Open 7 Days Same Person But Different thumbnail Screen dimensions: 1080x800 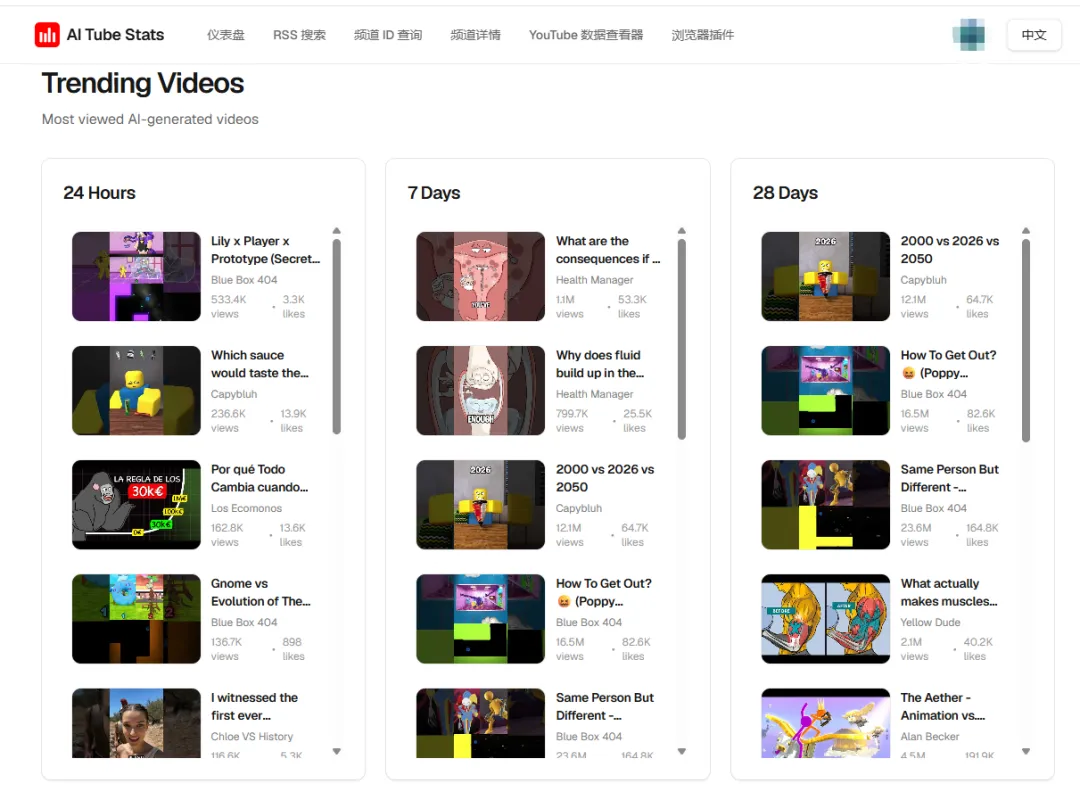[x=480, y=723]
